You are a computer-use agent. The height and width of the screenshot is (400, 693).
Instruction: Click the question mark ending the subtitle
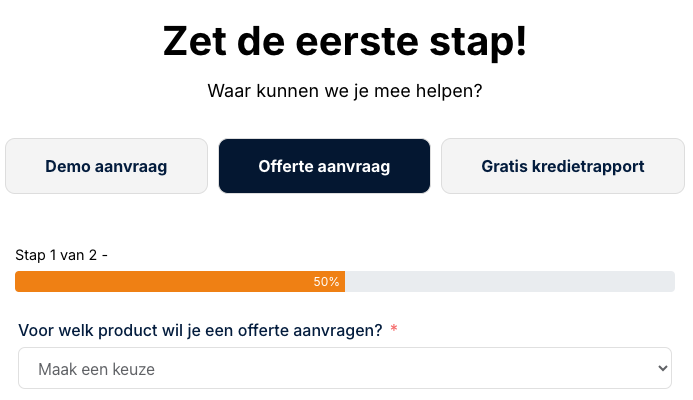(x=478, y=91)
